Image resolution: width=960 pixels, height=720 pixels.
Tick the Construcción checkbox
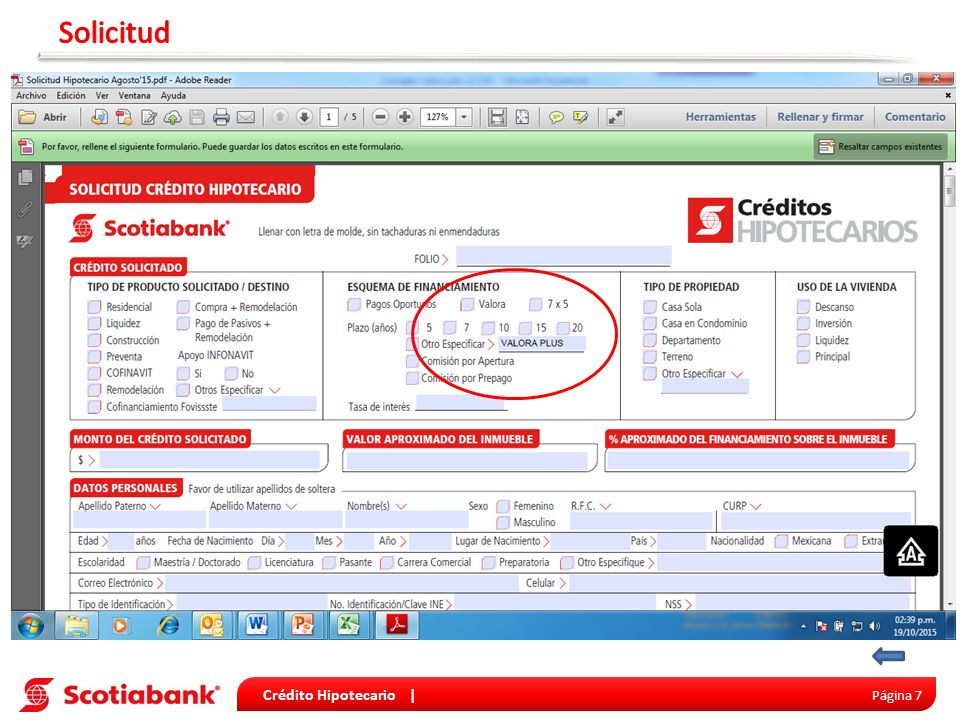point(94,340)
